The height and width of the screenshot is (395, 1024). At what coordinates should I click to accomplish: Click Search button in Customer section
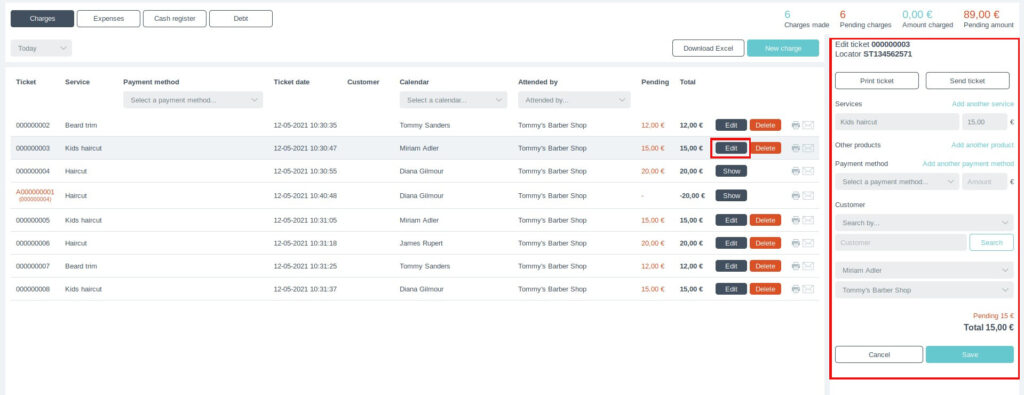pyautogui.click(x=991, y=243)
